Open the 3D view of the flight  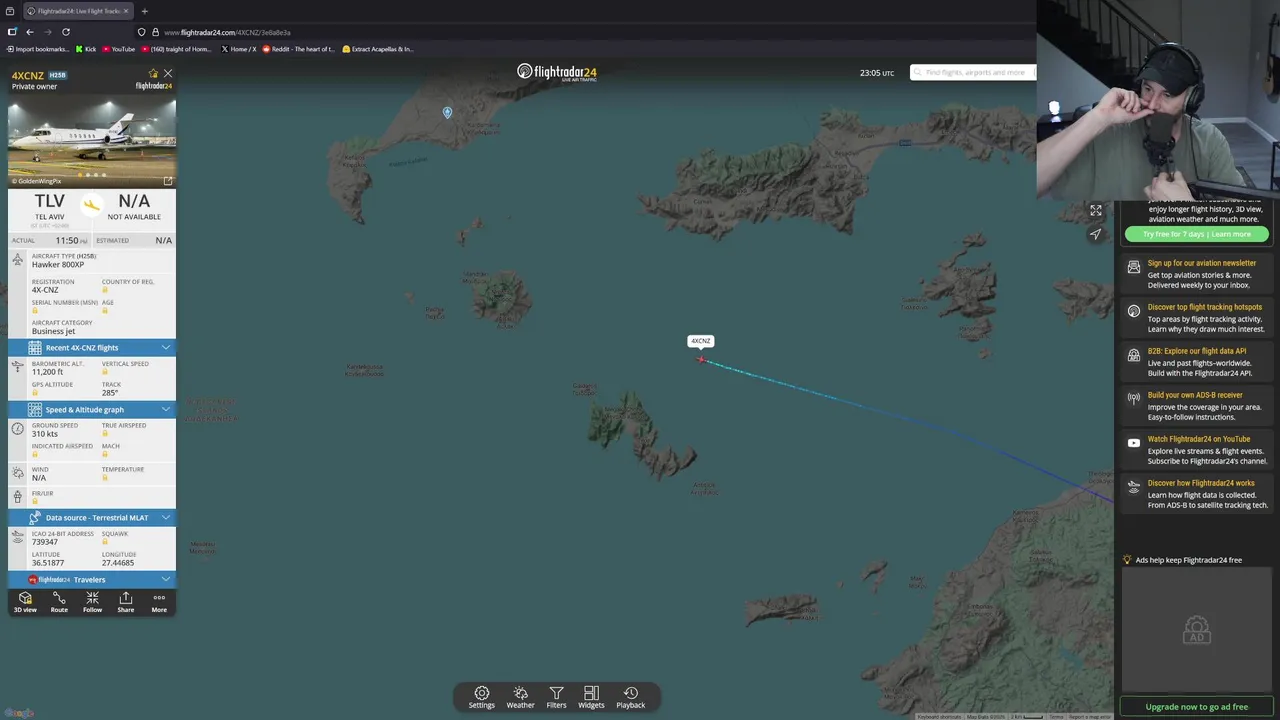(25, 602)
